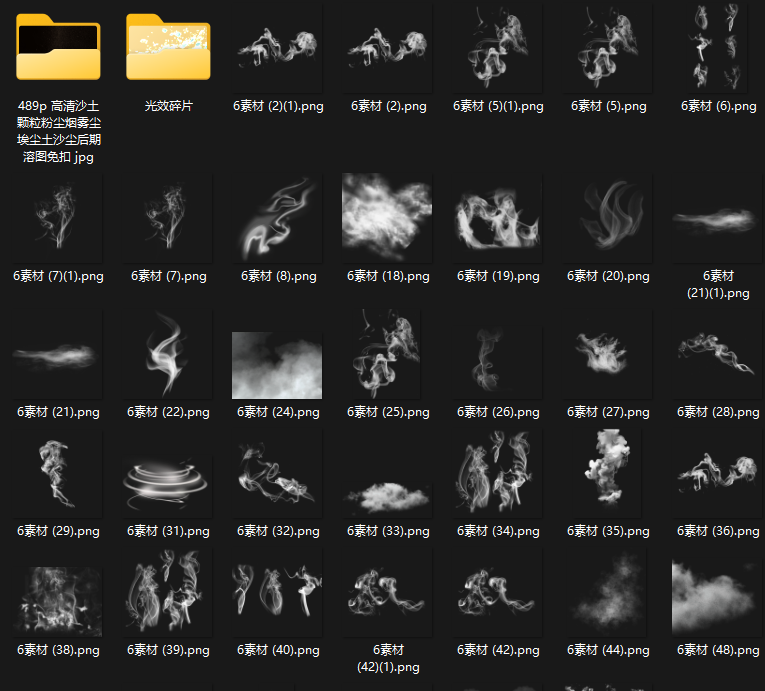Click the 6素材 (2)(1).png filename label
Screen dimensions: 765x691
pos(278,106)
